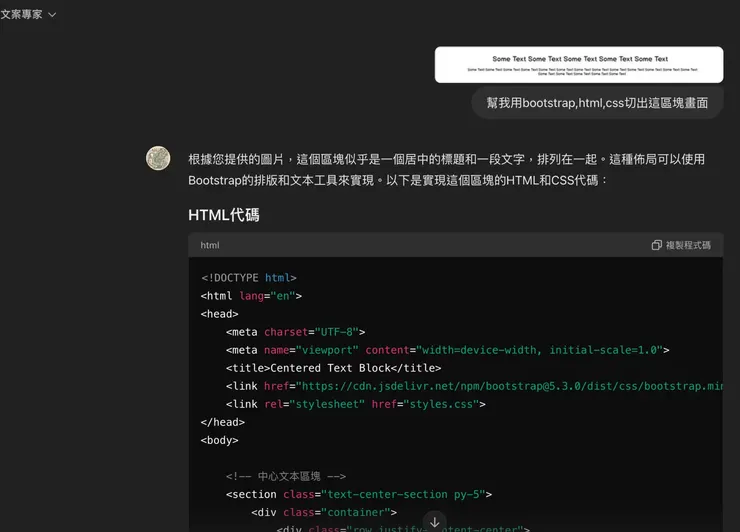
Task: Click the bootstrap request message bubble
Action: pyautogui.click(x=597, y=103)
